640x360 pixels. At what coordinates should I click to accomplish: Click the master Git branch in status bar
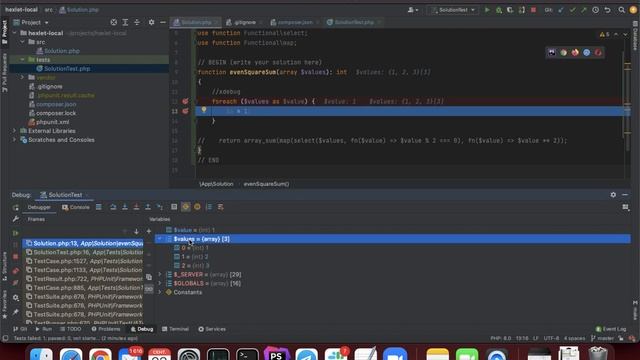coord(602,338)
